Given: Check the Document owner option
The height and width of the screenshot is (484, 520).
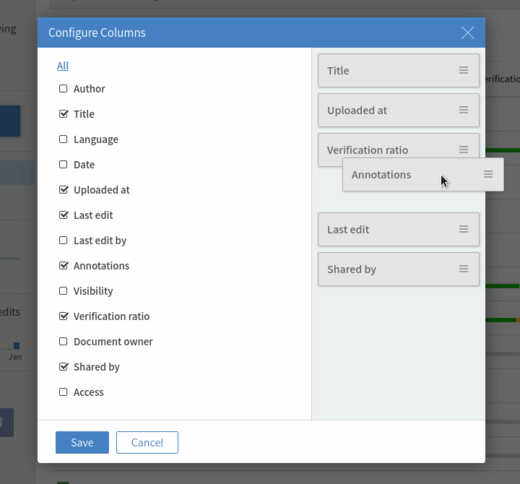Looking at the screenshot, I should (63, 342).
